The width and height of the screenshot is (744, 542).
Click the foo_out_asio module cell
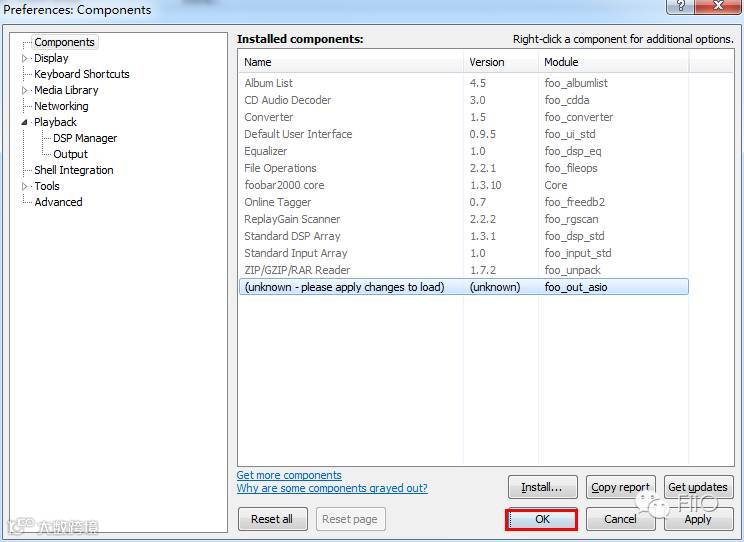pyautogui.click(x=576, y=287)
